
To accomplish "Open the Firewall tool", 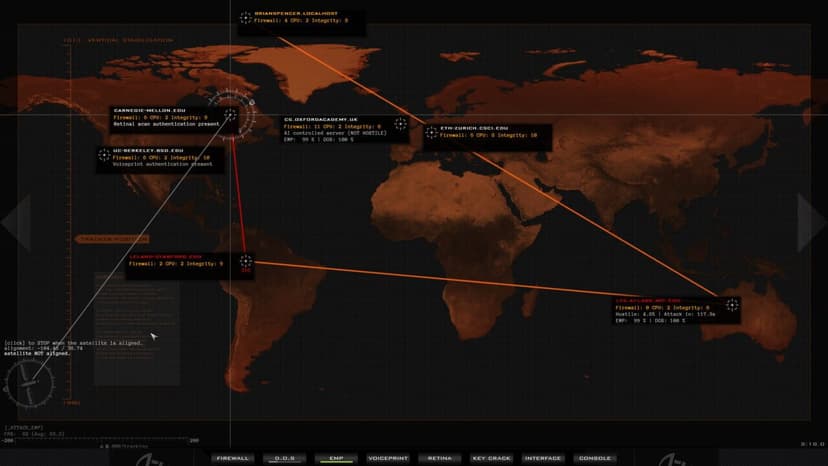I will click(x=232, y=458).
